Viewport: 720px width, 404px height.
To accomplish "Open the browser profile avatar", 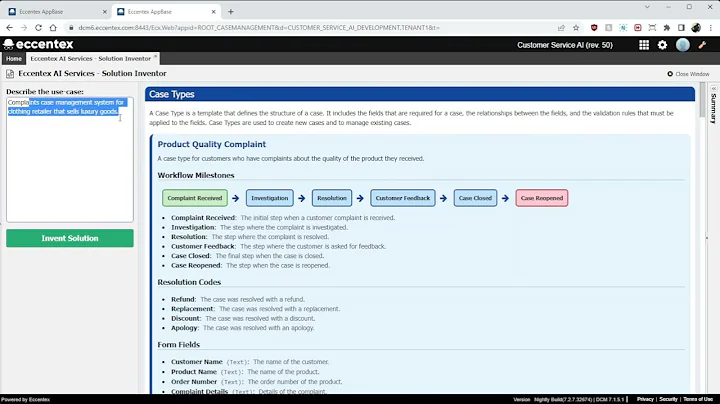I will [696, 28].
